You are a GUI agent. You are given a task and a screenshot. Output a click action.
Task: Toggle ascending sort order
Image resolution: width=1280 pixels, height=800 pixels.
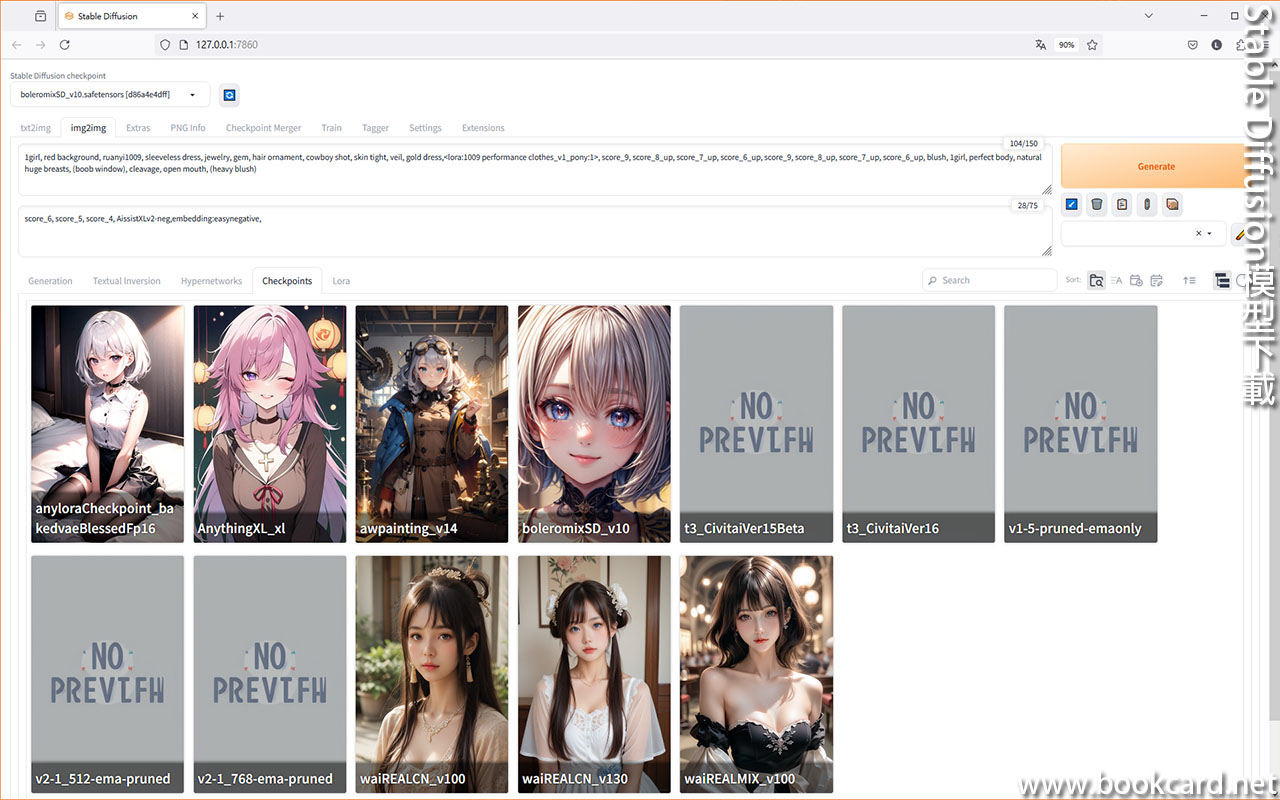(x=1190, y=280)
